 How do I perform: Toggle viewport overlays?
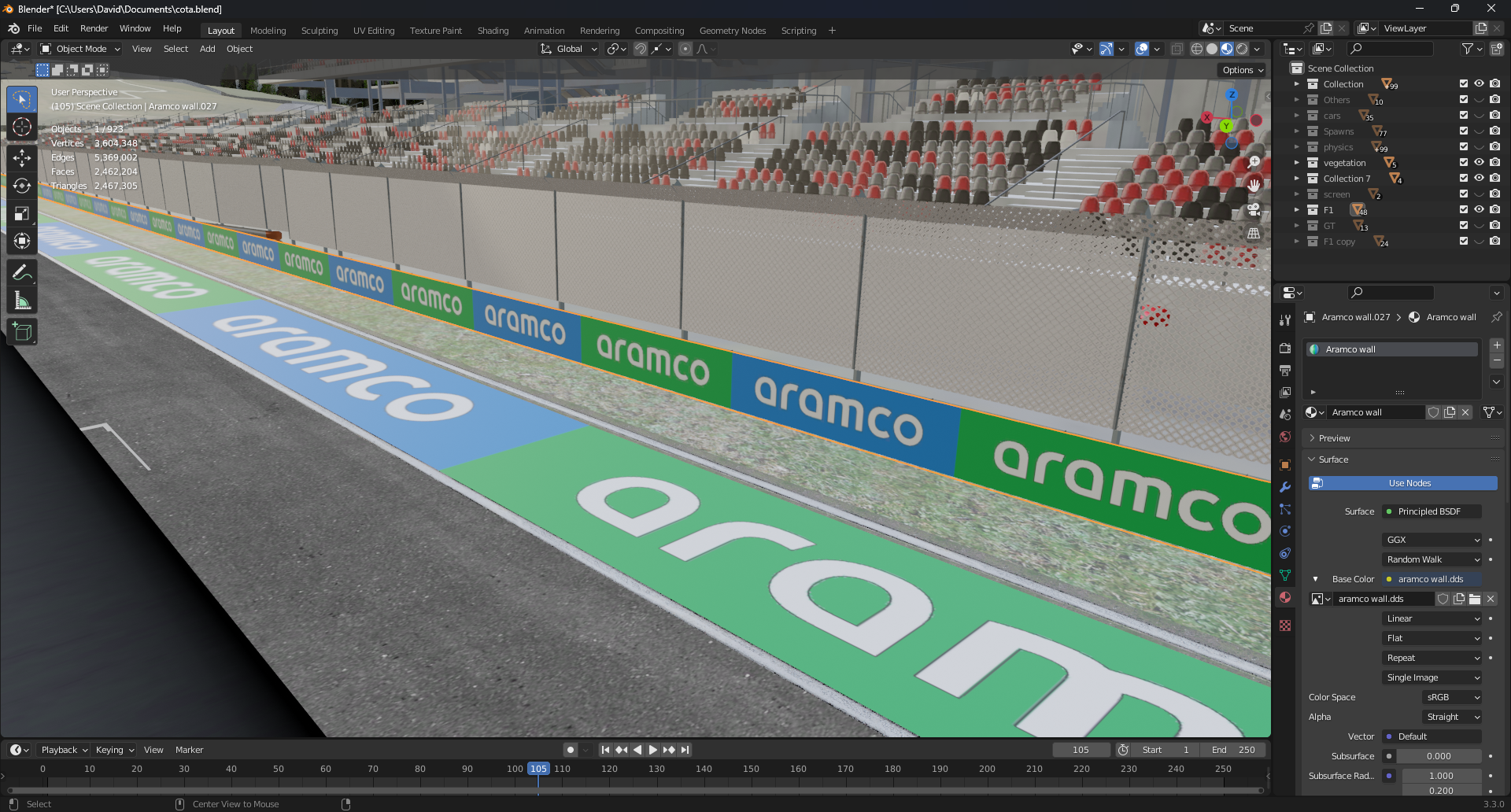tap(1142, 49)
